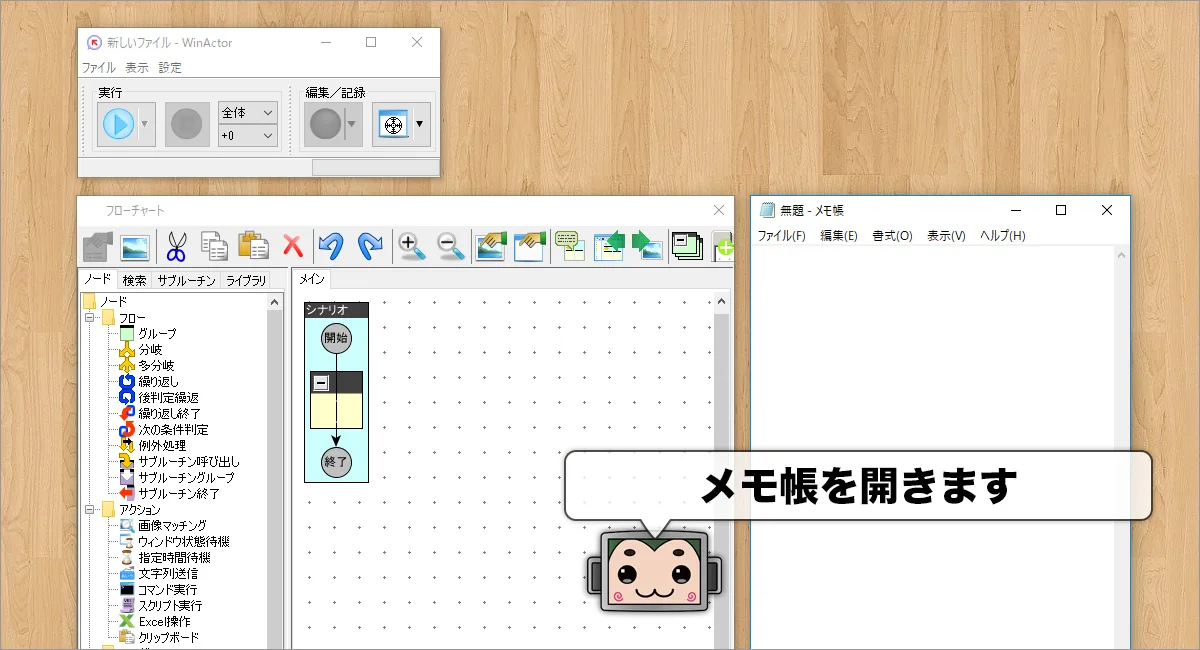This screenshot has height=650, width=1200.
Task: Click the node tree scrollbar up arrow
Action: pyautogui.click(x=275, y=301)
